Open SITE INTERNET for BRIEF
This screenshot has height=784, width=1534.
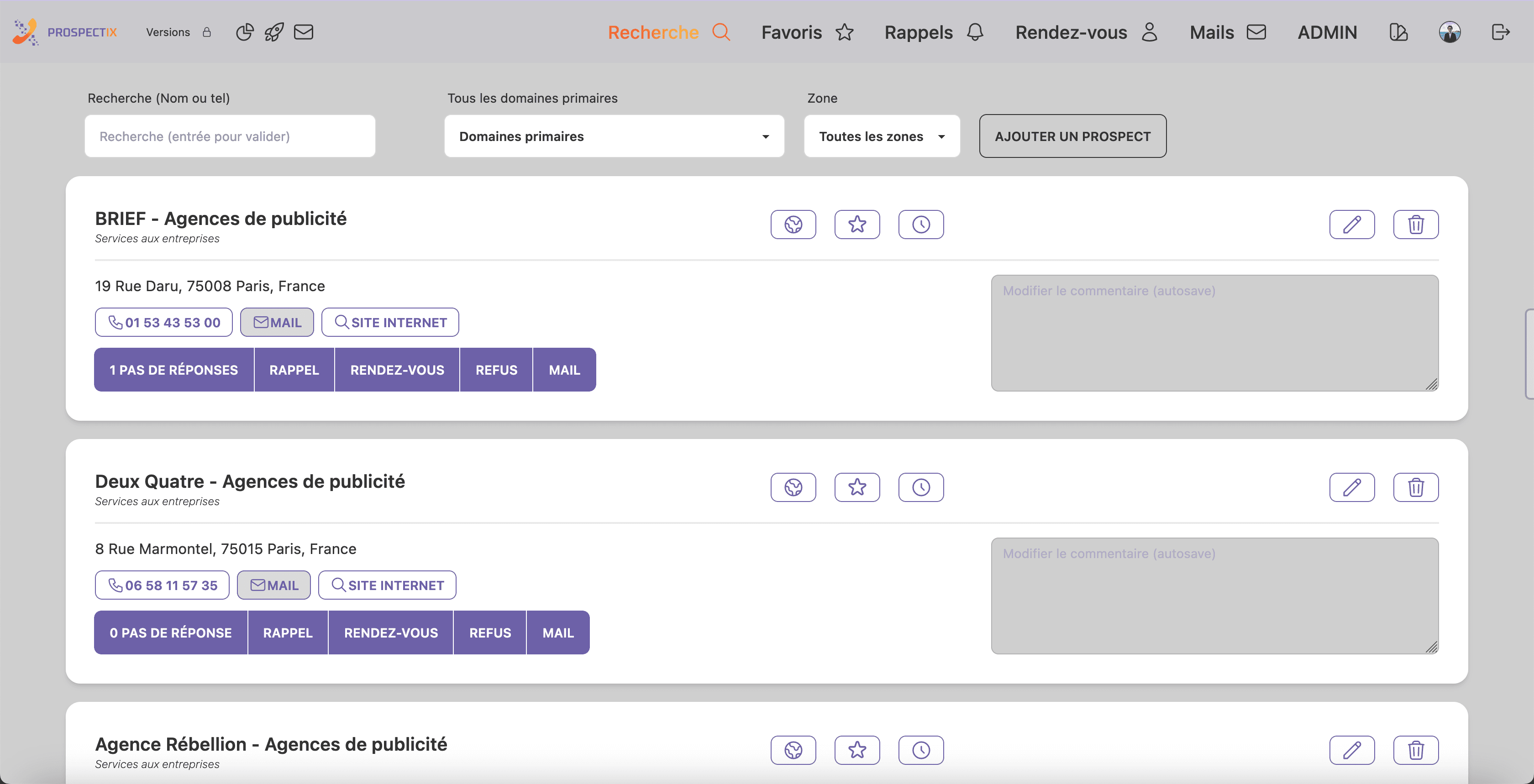point(390,322)
